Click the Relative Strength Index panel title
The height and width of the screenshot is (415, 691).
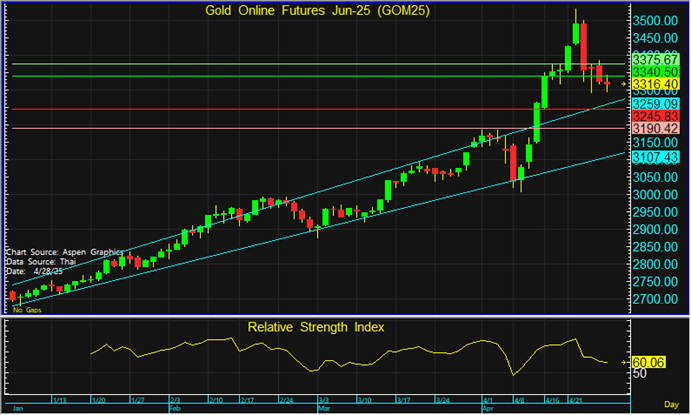tap(316, 327)
